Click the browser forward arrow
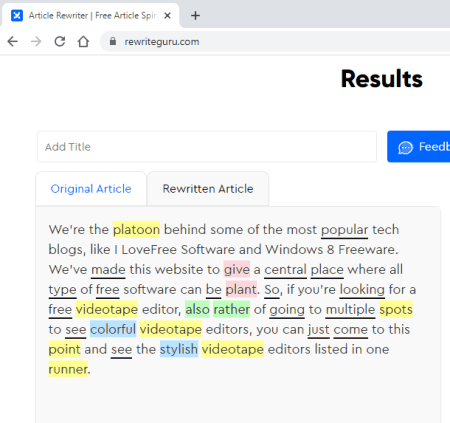Image resolution: width=450 pixels, height=423 pixels. (36, 42)
